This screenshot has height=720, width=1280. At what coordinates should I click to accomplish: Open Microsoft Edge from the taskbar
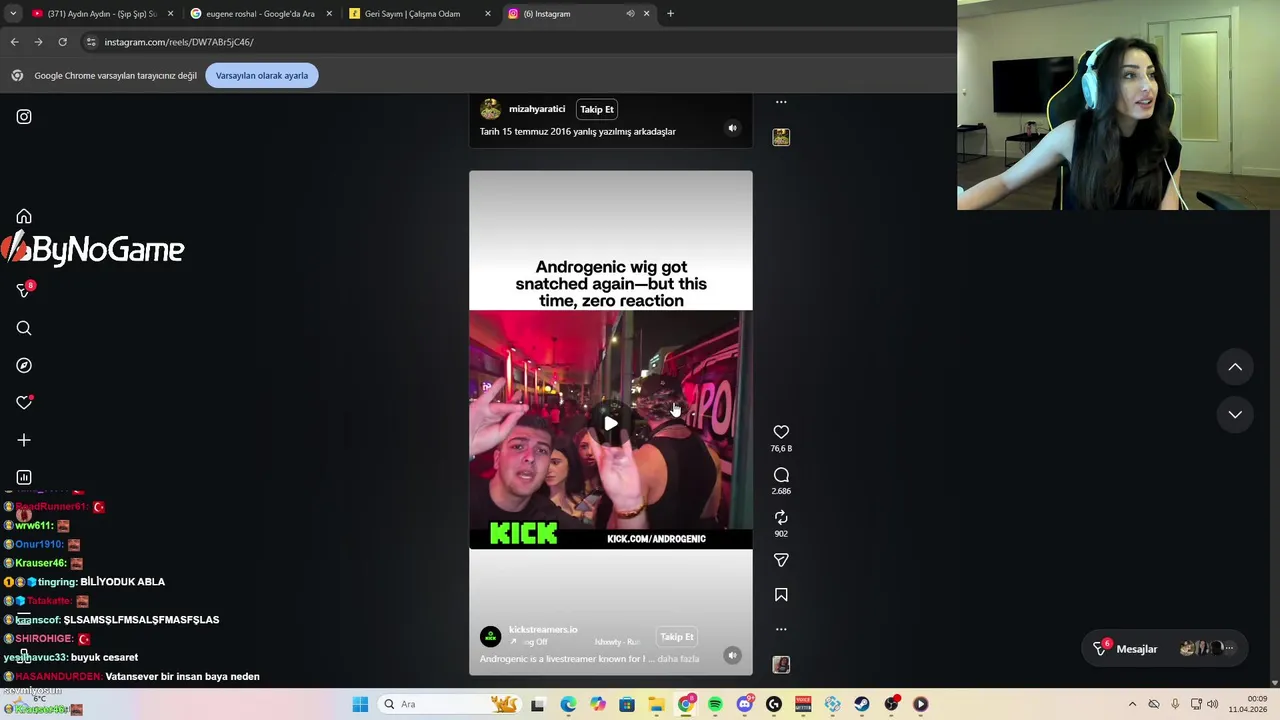pos(568,704)
